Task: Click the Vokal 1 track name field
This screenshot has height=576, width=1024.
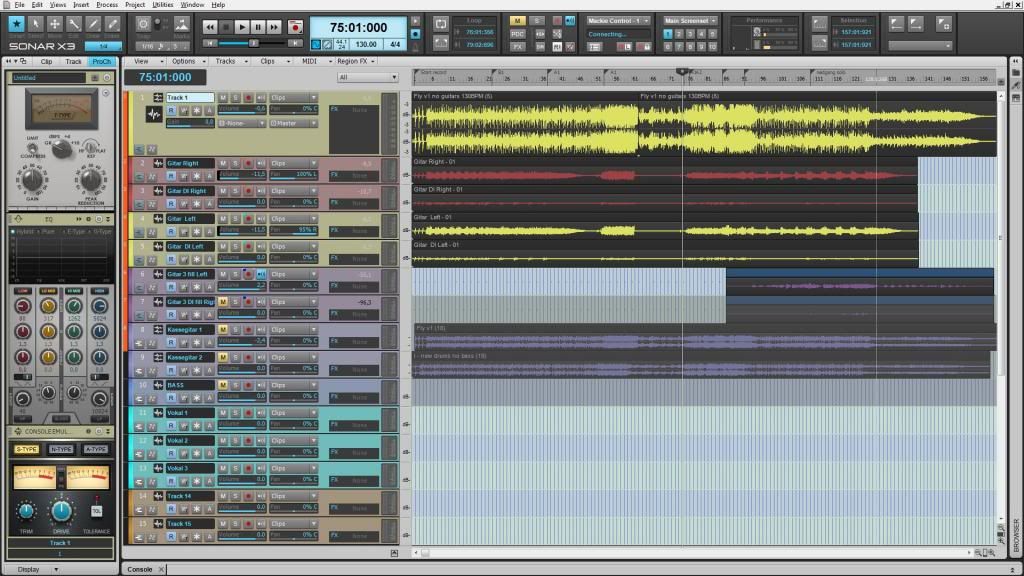Action: [x=189, y=413]
